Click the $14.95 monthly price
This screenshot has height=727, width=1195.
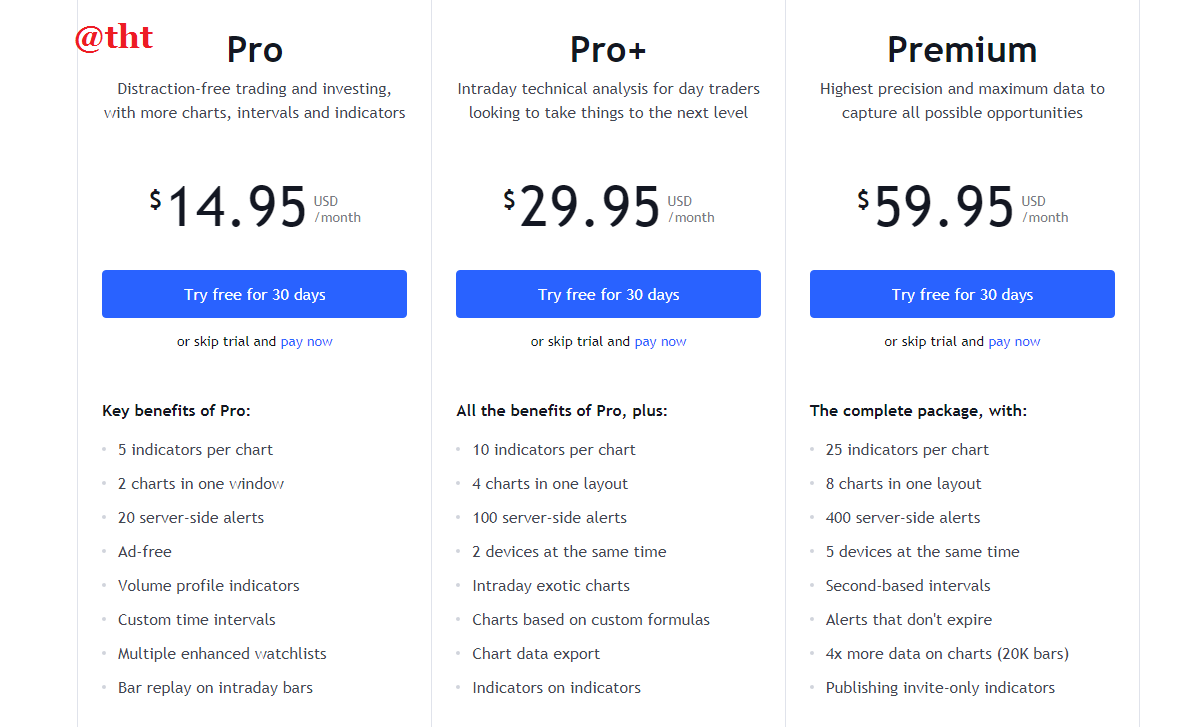coord(255,207)
